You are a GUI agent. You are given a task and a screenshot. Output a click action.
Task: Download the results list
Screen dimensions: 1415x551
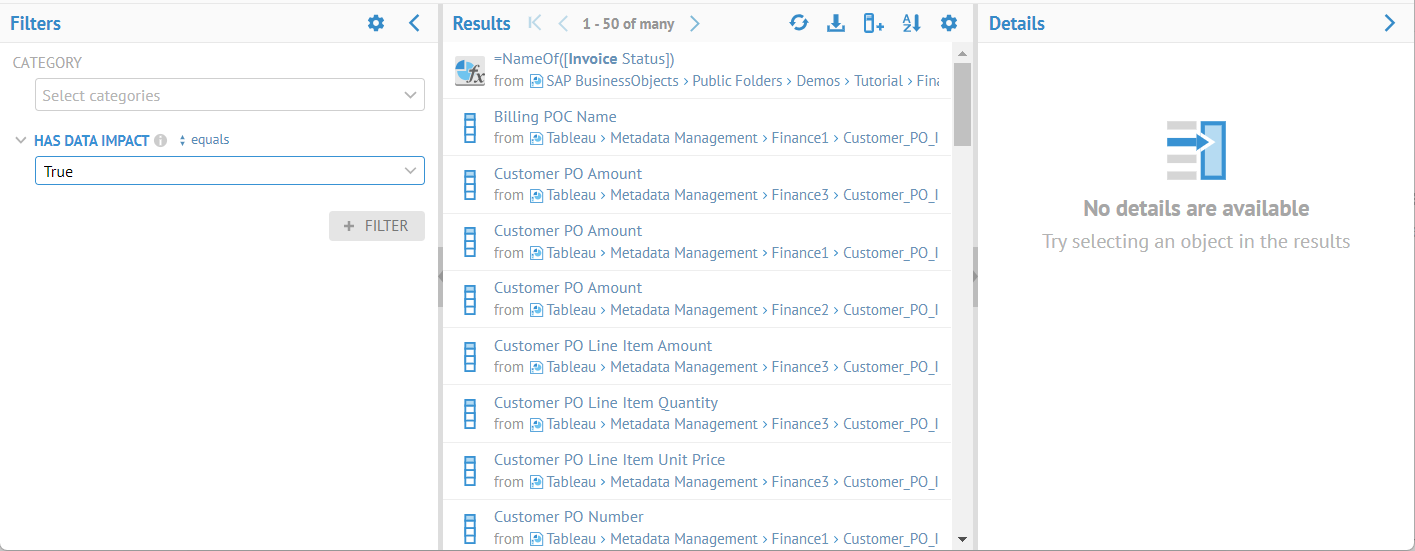click(x=836, y=23)
